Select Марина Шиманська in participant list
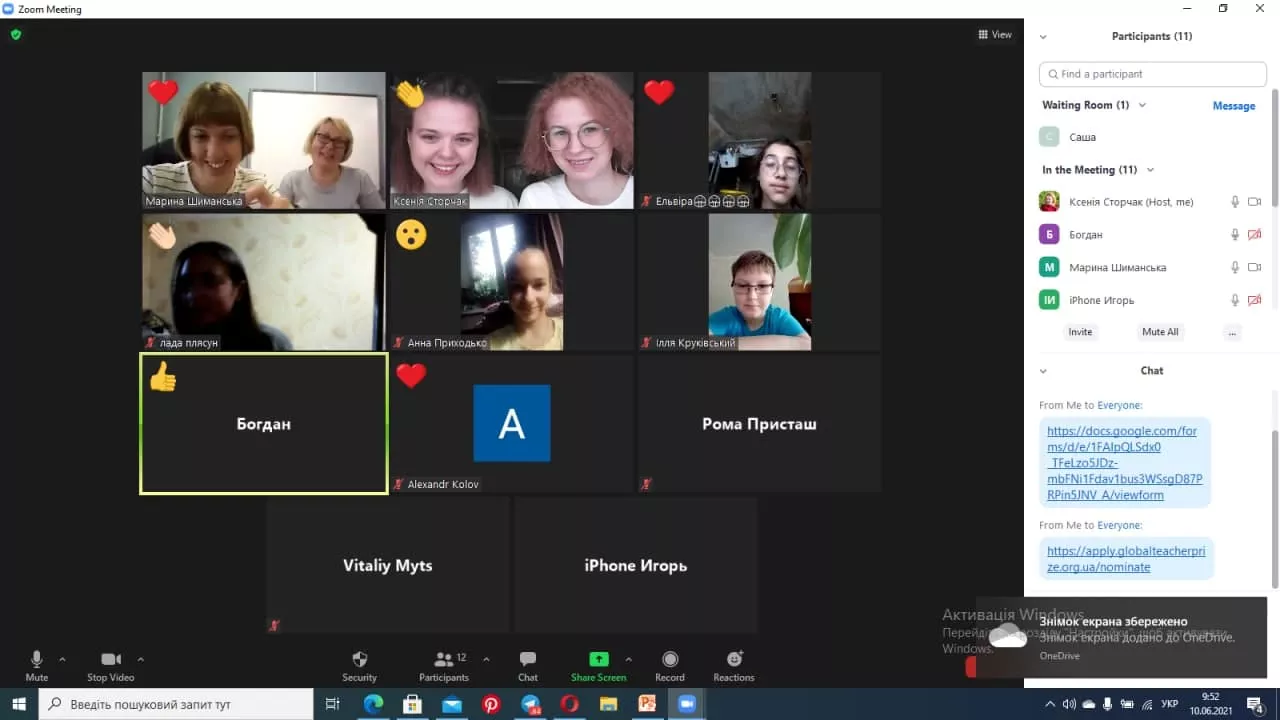Image resolution: width=1280 pixels, height=720 pixels. coord(1152,267)
